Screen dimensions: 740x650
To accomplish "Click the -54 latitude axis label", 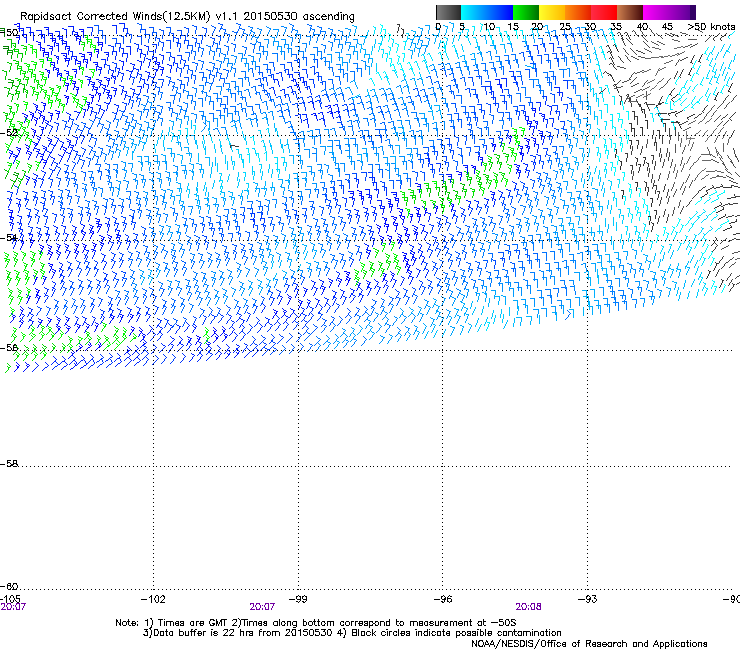I will 9,237.
